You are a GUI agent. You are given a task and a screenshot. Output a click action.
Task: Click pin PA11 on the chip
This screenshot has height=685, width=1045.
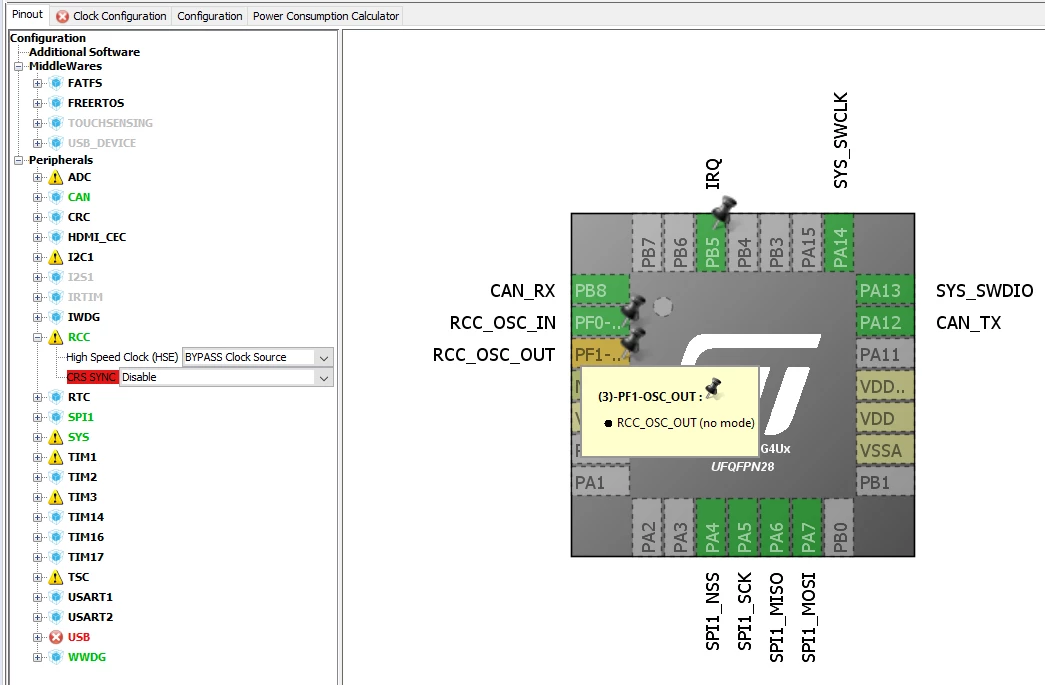885,354
